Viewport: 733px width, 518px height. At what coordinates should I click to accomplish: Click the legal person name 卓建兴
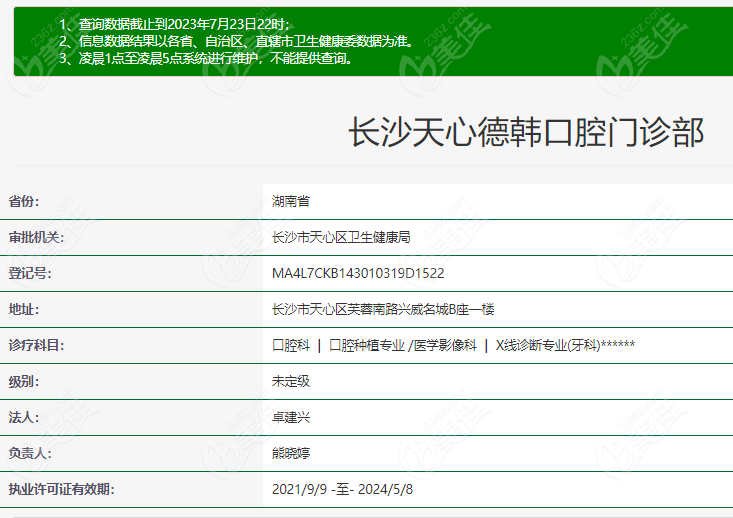coord(291,417)
